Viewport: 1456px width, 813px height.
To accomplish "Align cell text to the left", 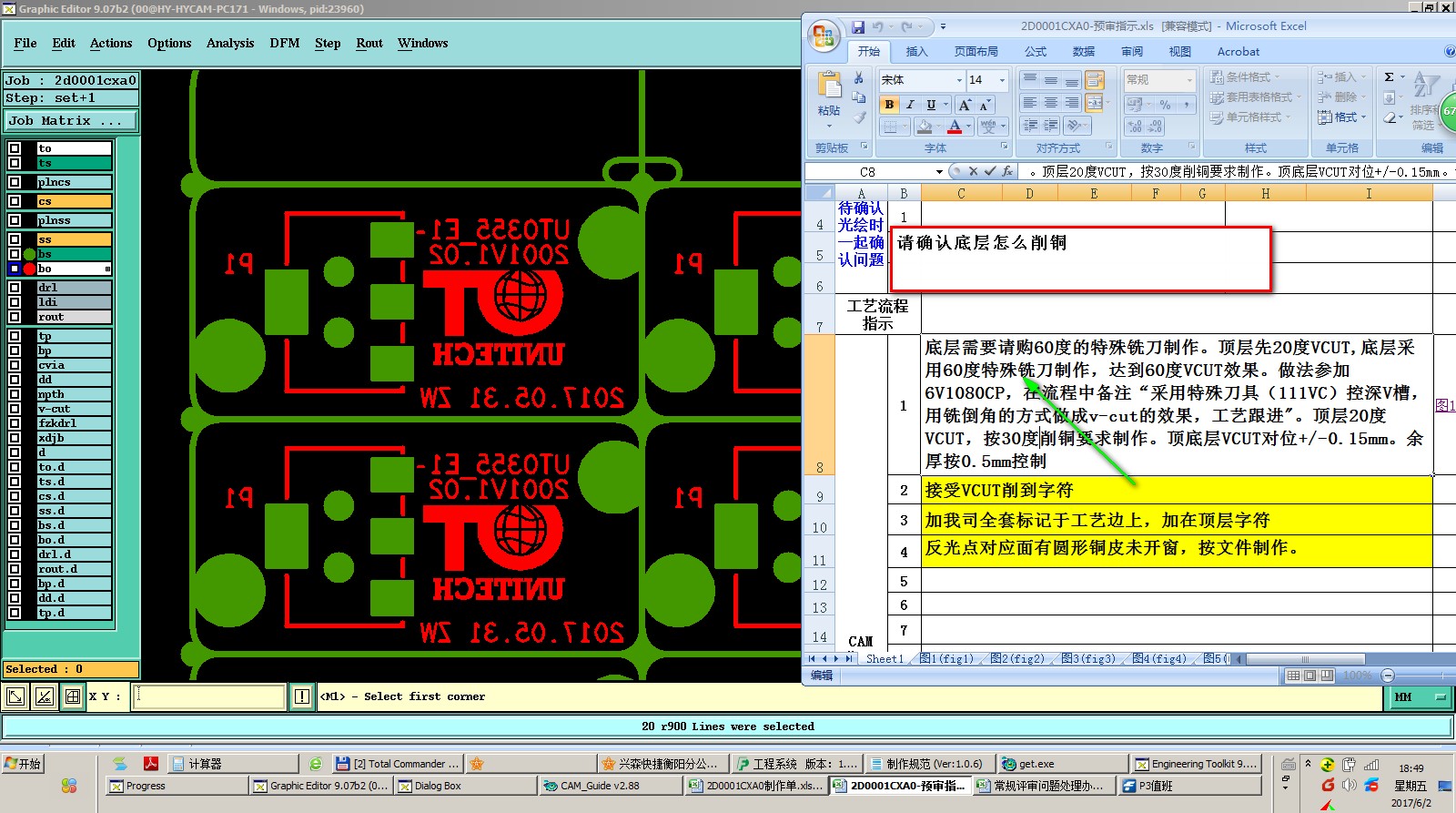I will pyautogui.click(x=1030, y=103).
